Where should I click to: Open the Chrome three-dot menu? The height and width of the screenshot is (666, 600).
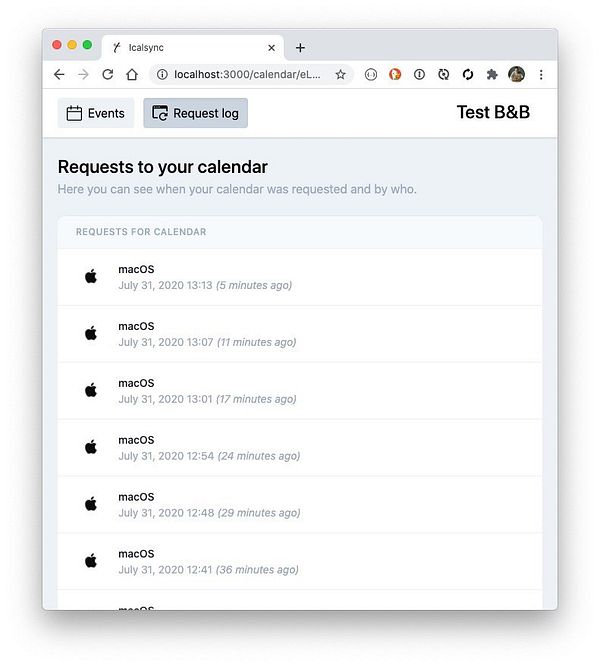(541, 74)
